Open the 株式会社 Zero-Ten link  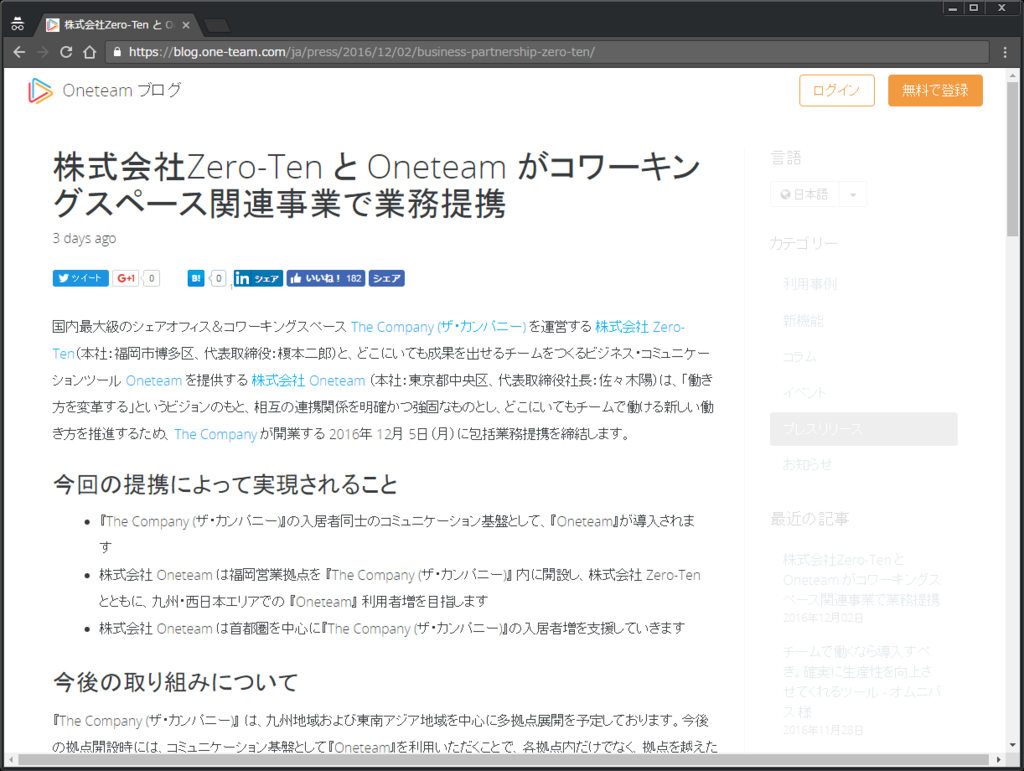click(x=639, y=326)
